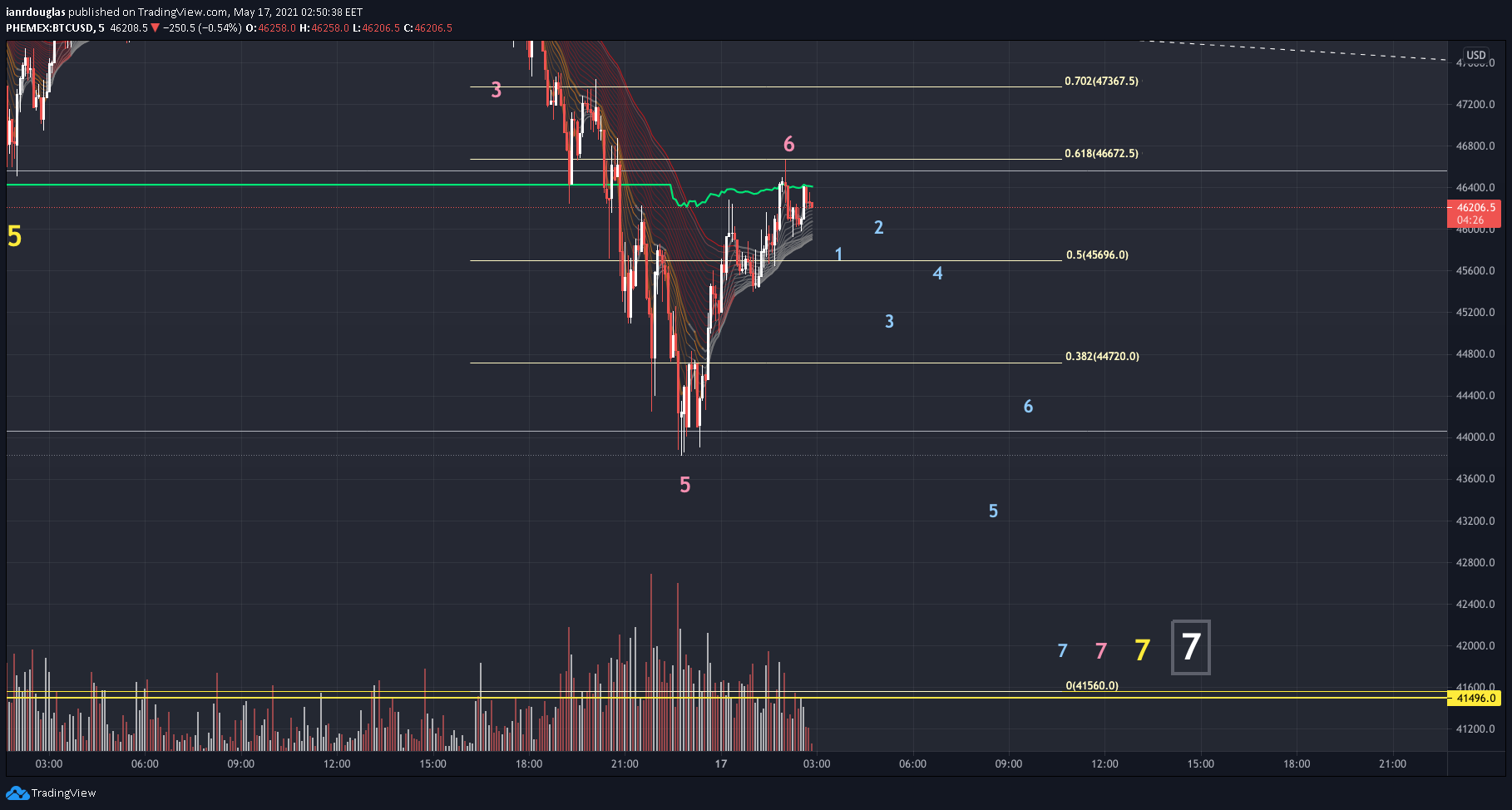Screen dimensions: 1512x810
Task: Click the pink 7 wave label
Action: 1101,651
